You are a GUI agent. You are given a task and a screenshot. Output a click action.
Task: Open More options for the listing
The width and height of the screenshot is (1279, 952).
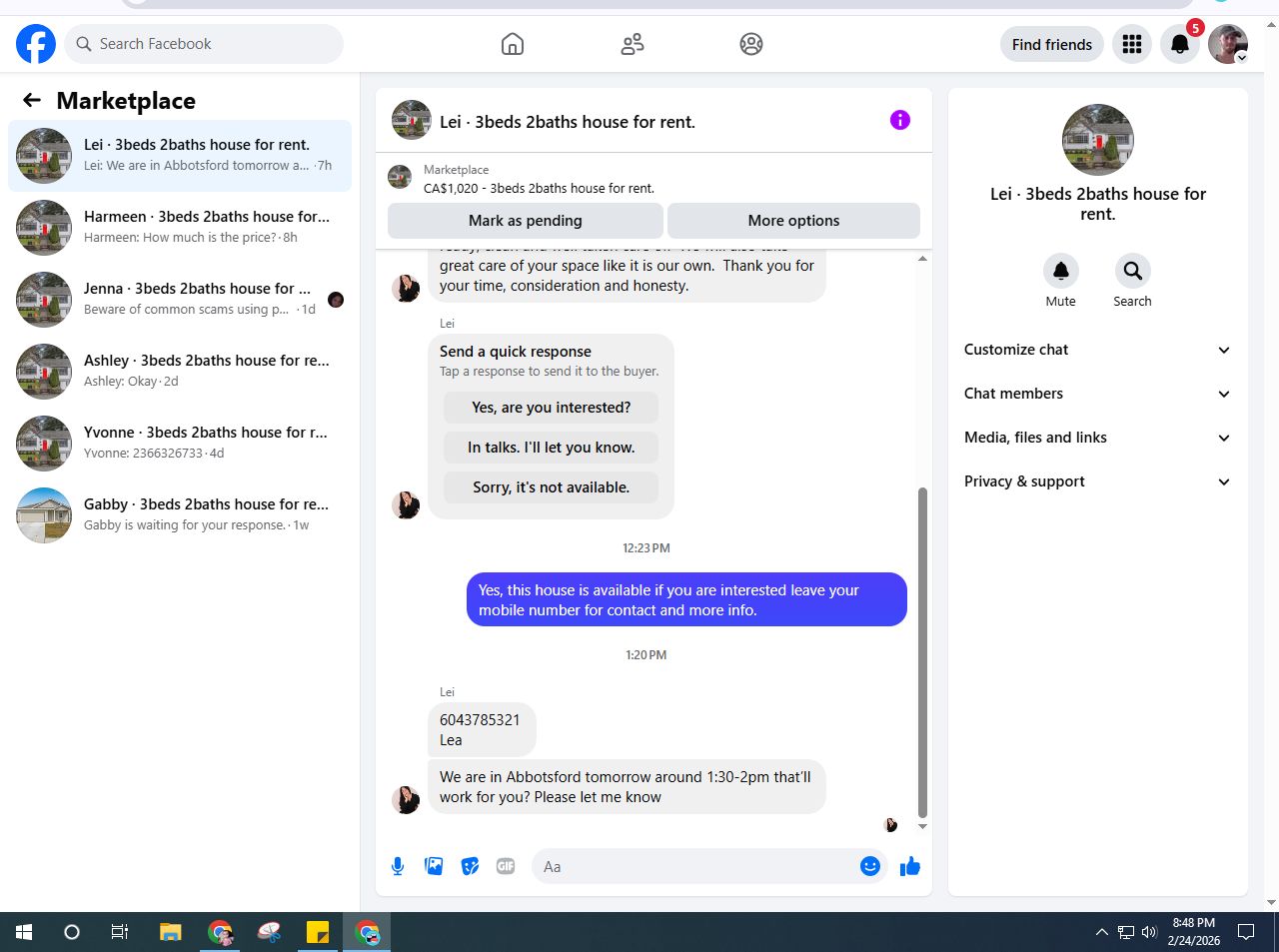(x=793, y=221)
